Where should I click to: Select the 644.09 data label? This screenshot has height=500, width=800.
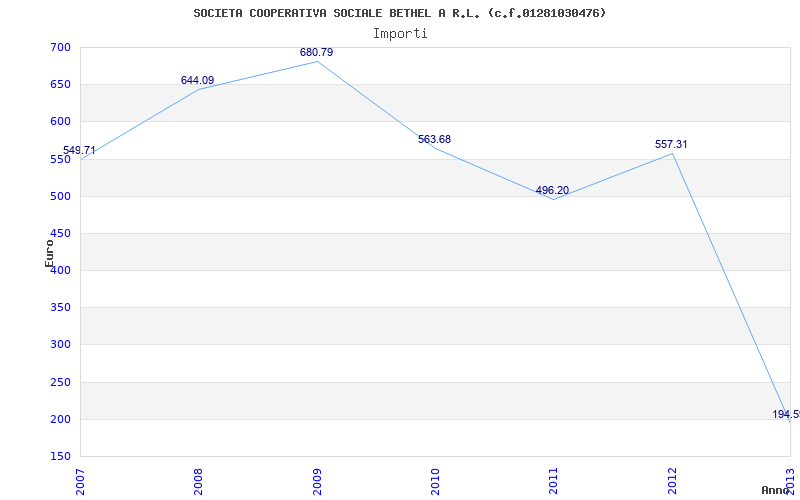197,80
